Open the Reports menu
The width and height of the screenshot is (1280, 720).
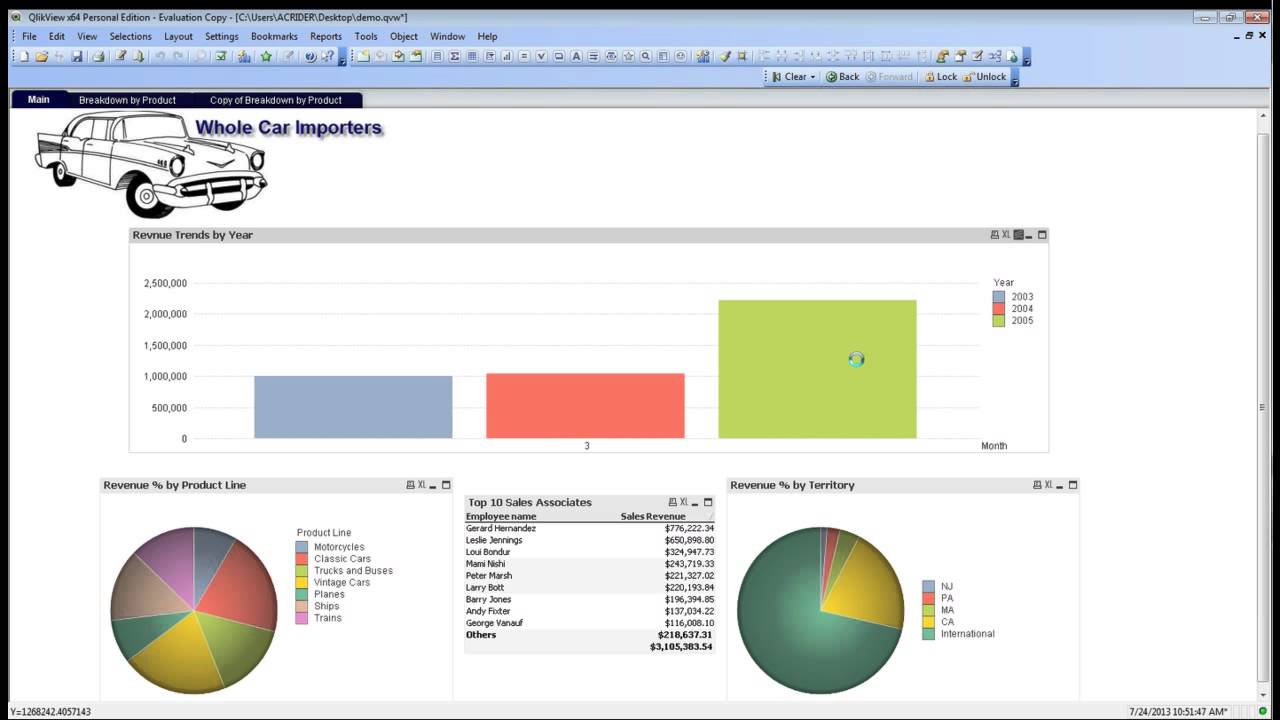(x=326, y=36)
